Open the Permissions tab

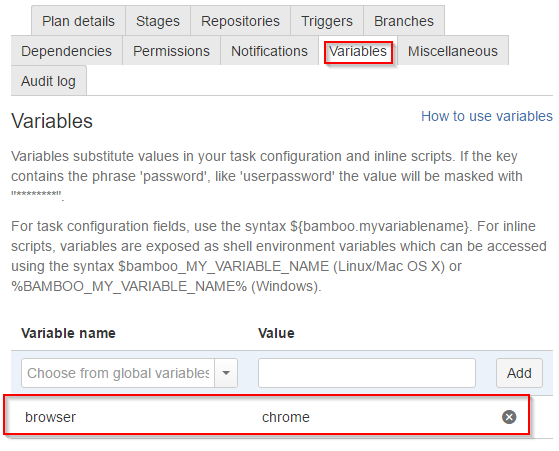click(171, 51)
